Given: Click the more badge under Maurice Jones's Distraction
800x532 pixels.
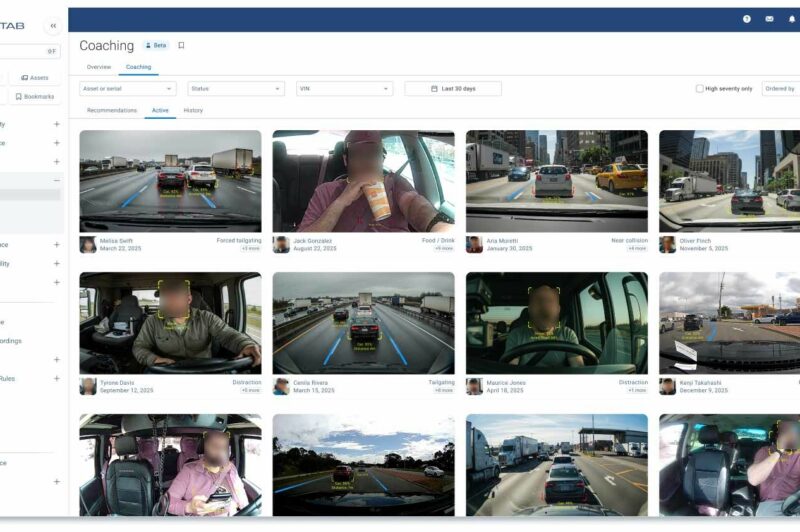Looking at the screenshot, I should click(637, 390).
